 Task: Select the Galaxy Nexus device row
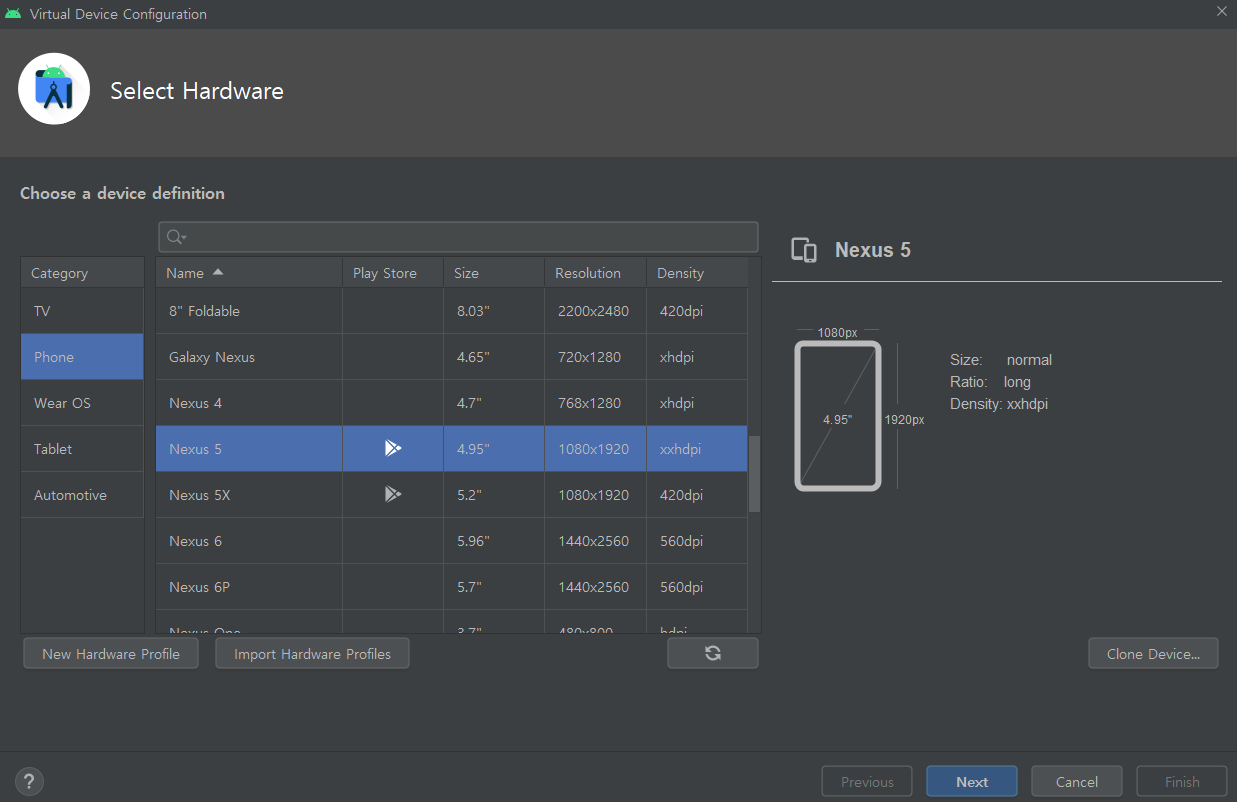(x=452, y=357)
